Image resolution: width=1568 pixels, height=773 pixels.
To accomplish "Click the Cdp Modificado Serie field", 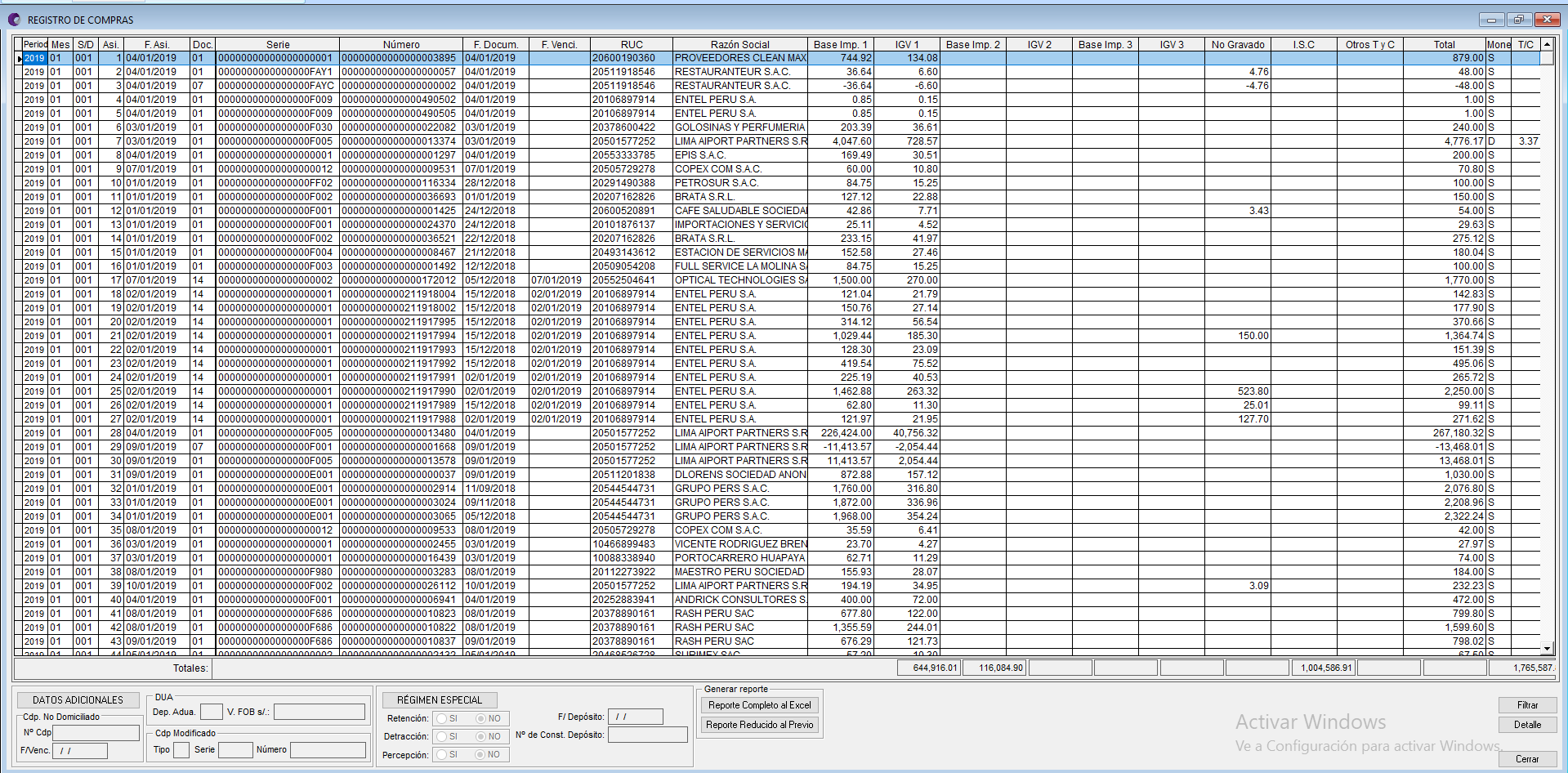I will click(235, 750).
